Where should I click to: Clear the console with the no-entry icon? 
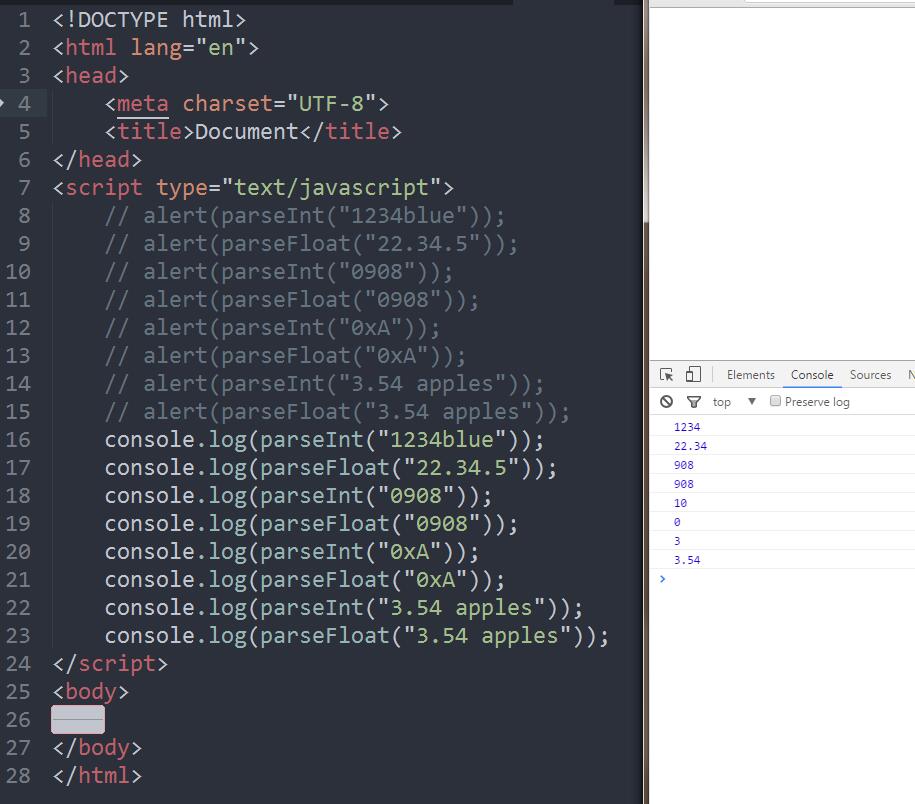666,401
